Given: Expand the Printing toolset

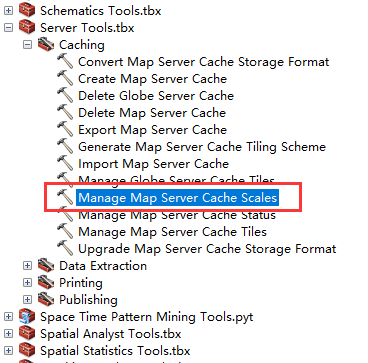Looking at the screenshot, I should pyautogui.click(x=27, y=283).
